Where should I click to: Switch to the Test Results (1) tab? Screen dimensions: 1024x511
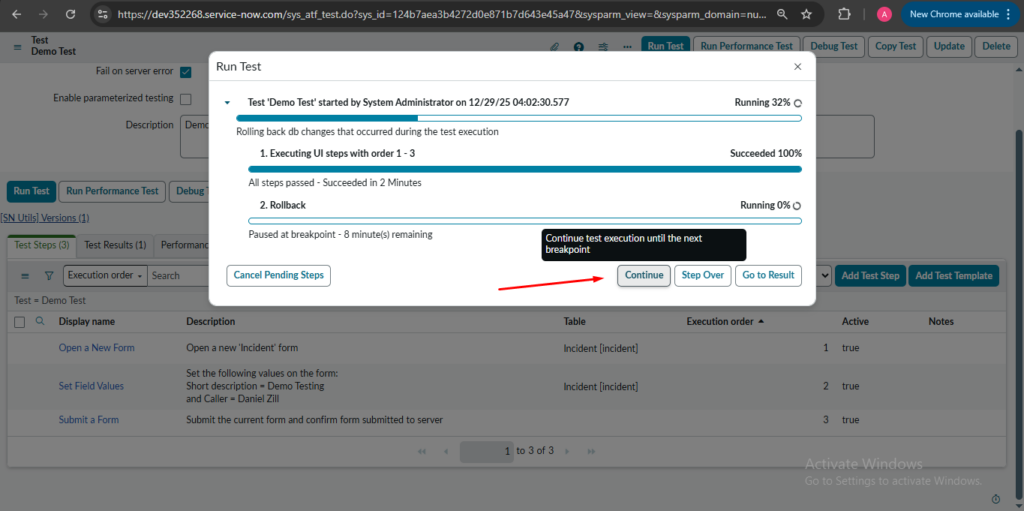[x=115, y=245]
